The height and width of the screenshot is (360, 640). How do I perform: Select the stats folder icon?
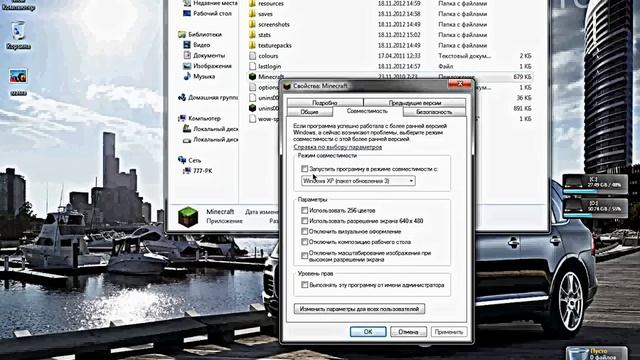[252, 35]
